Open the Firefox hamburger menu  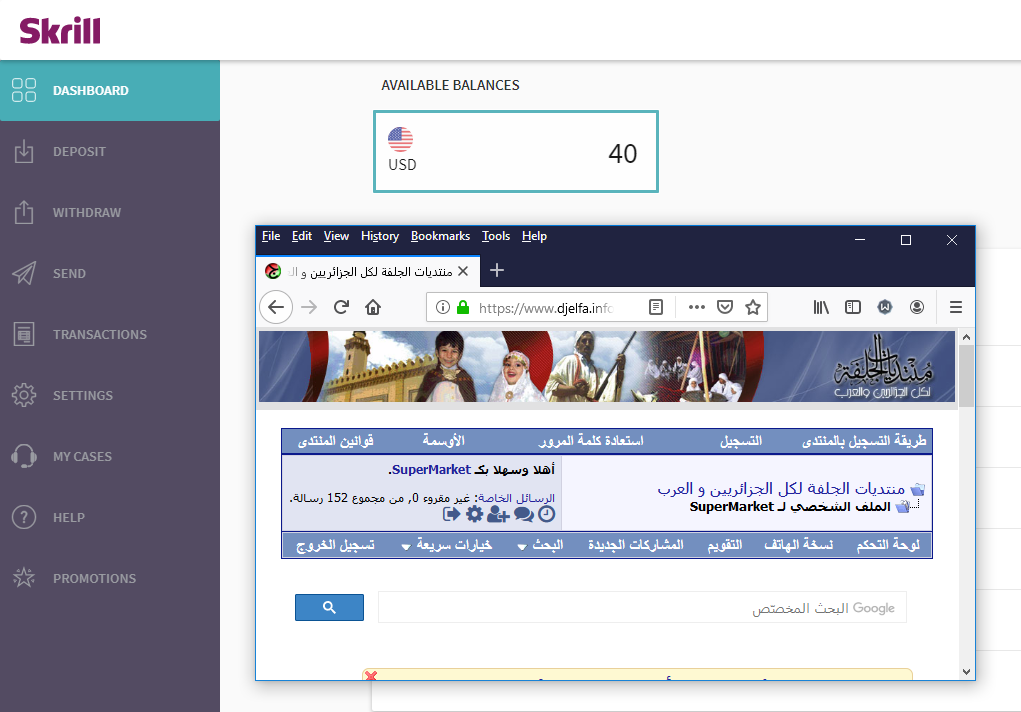pyautogui.click(x=956, y=307)
